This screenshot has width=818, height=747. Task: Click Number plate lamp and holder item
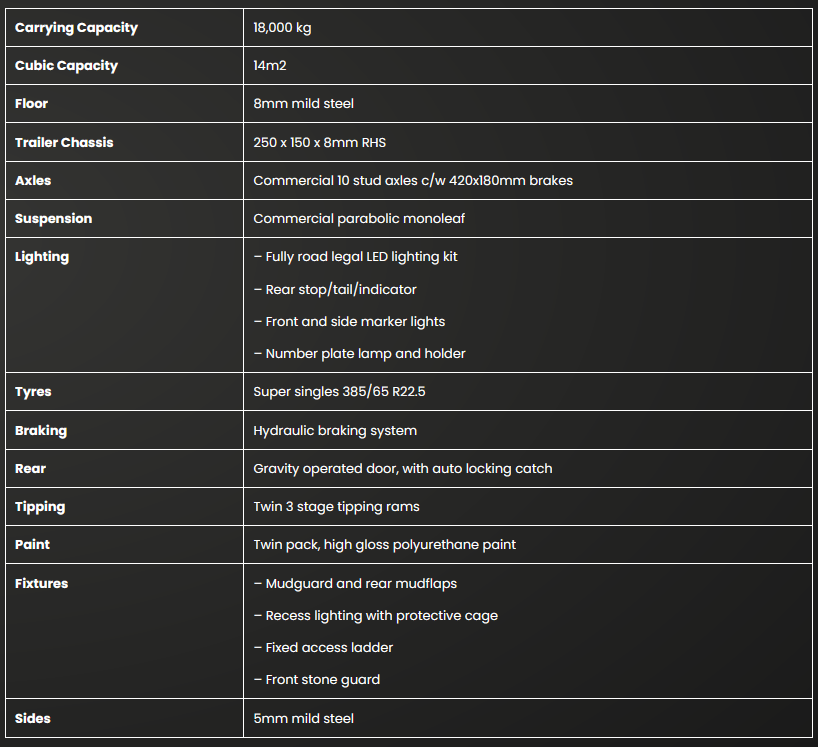(x=359, y=354)
